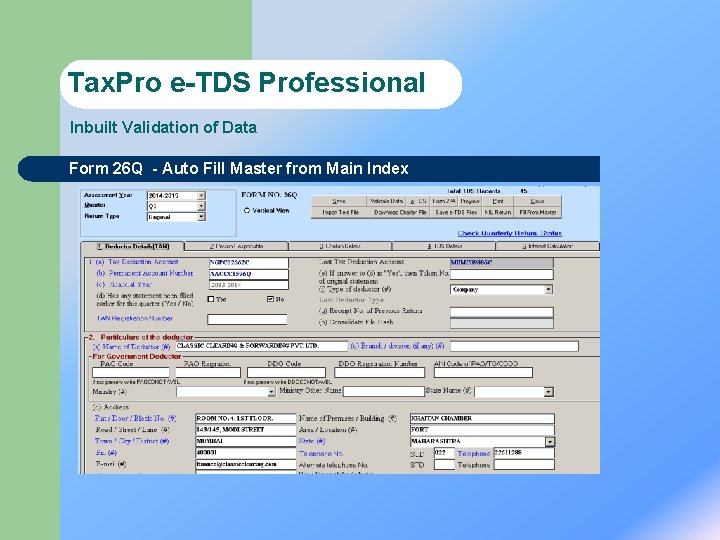Screen dimensions: 720x540
Task: Click the AIN Code input field
Action: point(483,372)
